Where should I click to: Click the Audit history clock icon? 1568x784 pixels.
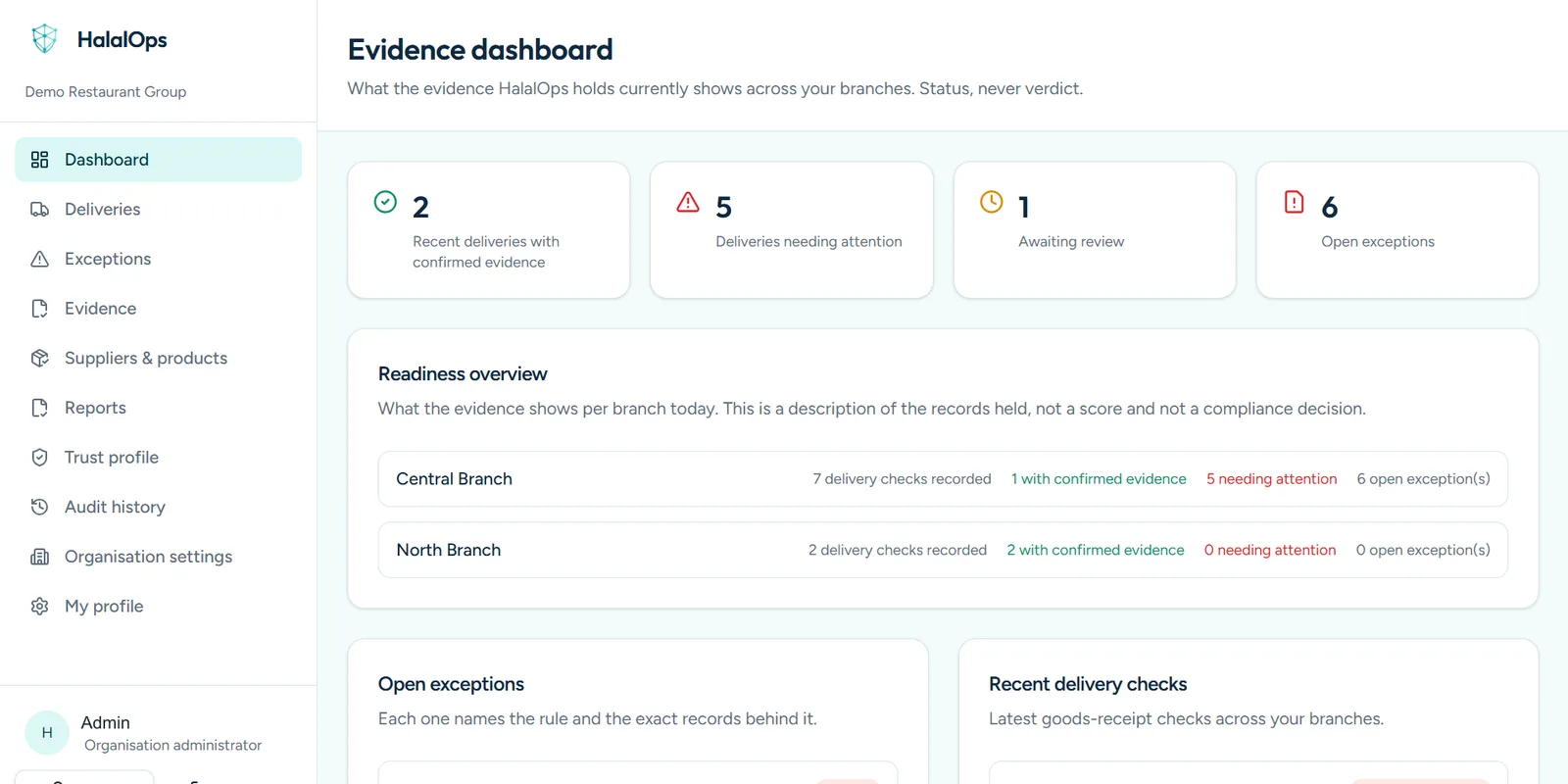[x=39, y=507]
